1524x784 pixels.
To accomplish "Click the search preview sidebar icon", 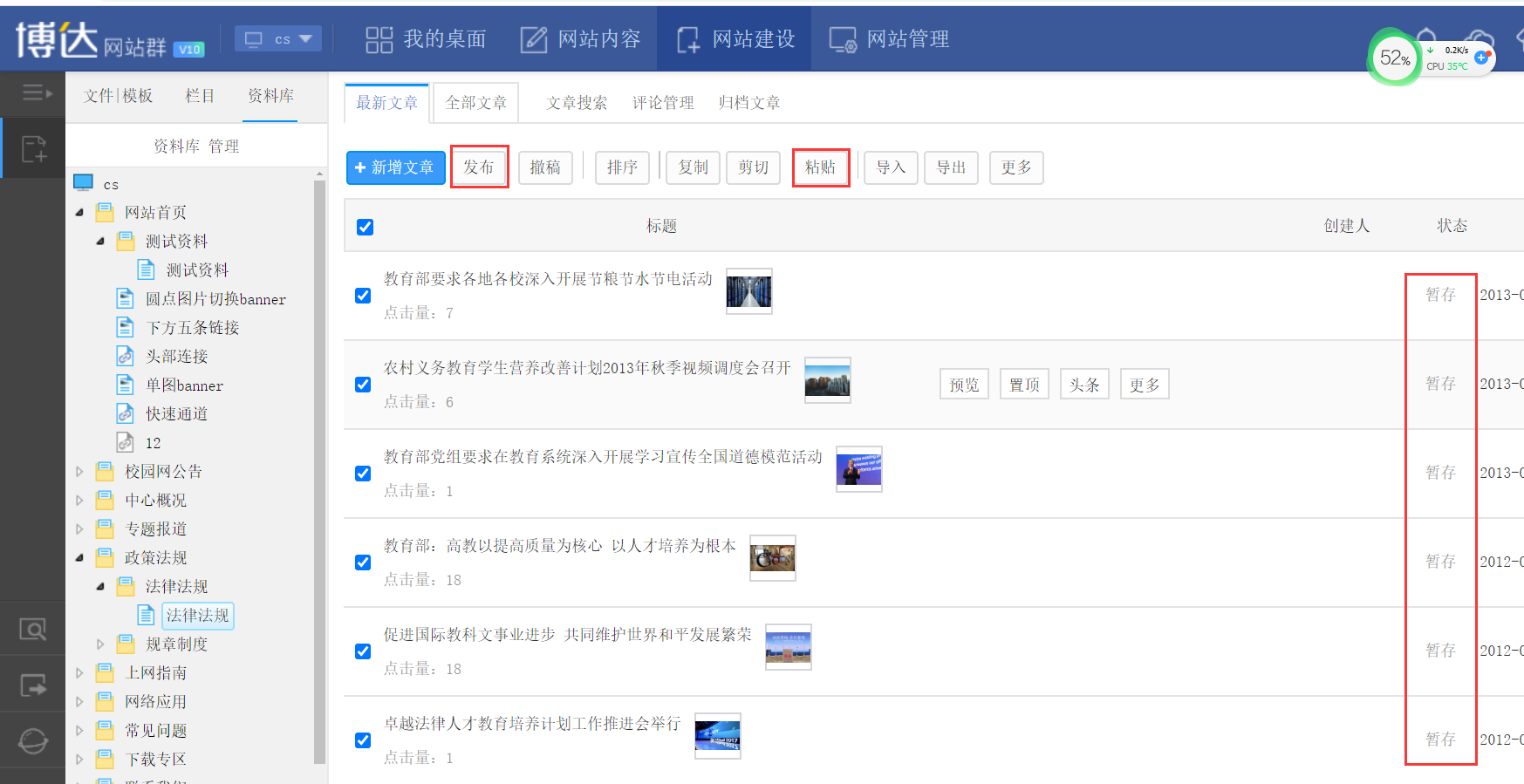I will coord(32,629).
